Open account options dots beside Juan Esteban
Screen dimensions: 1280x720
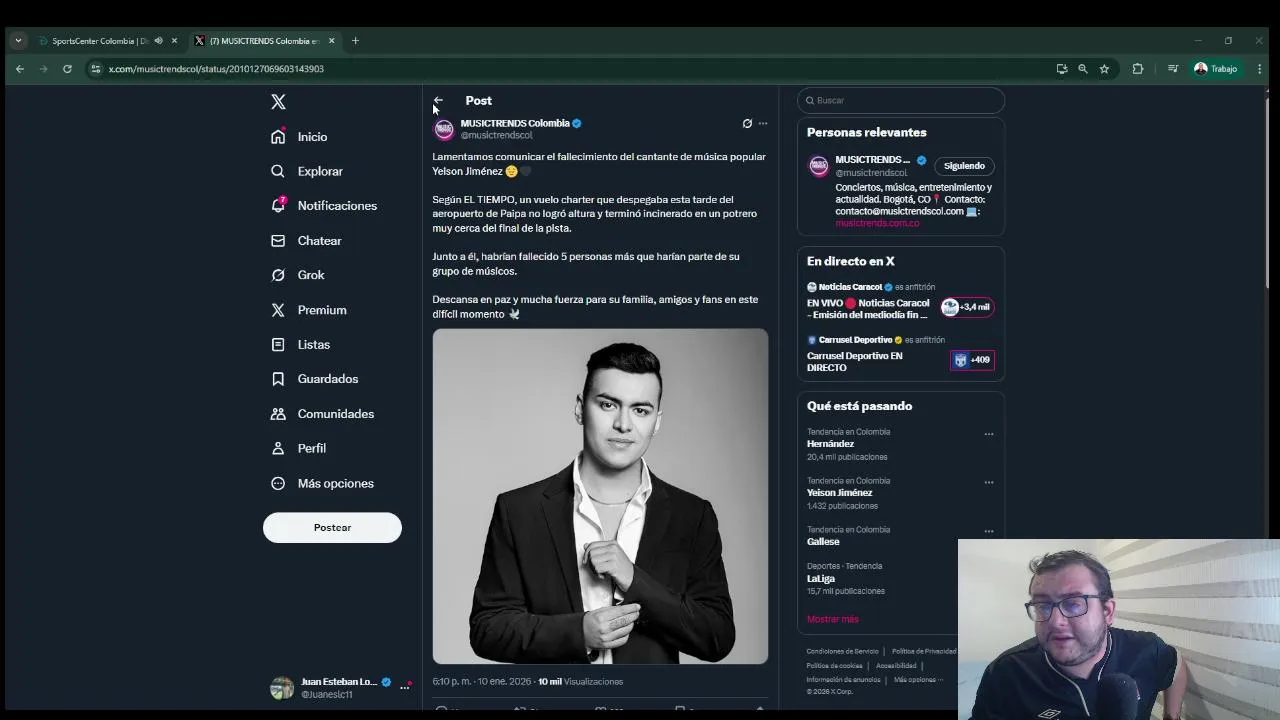tap(405, 687)
